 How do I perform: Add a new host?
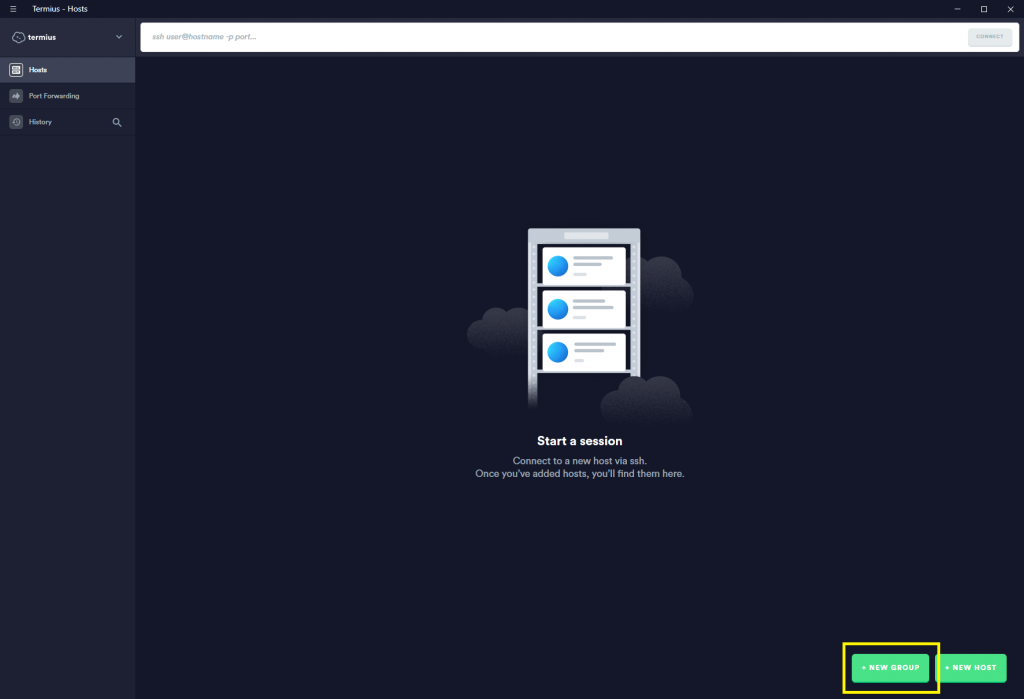click(x=971, y=668)
